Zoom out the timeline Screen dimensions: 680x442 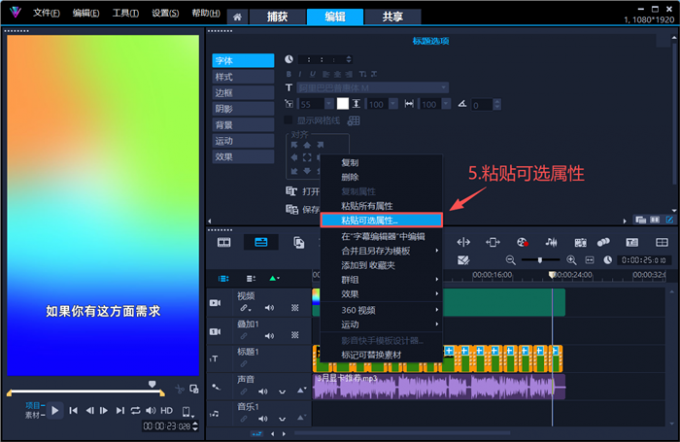click(x=510, y=260)
